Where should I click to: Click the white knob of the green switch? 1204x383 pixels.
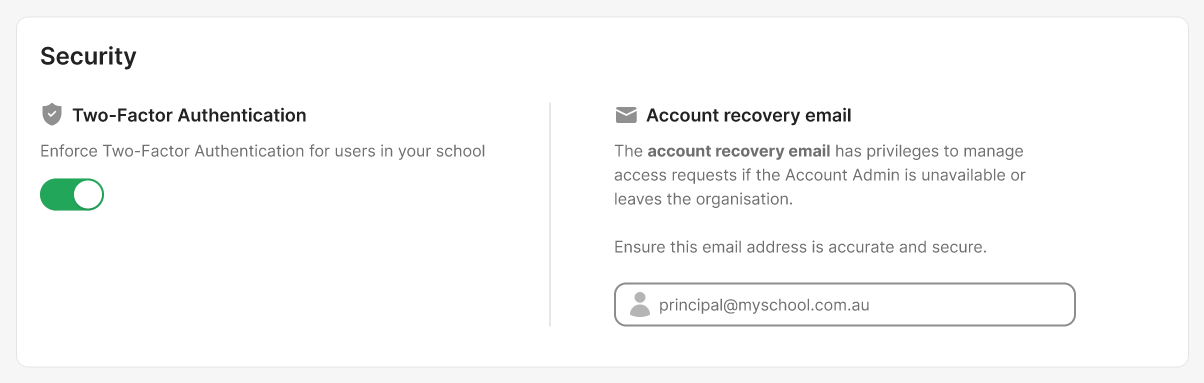click(x=88, y=194)
